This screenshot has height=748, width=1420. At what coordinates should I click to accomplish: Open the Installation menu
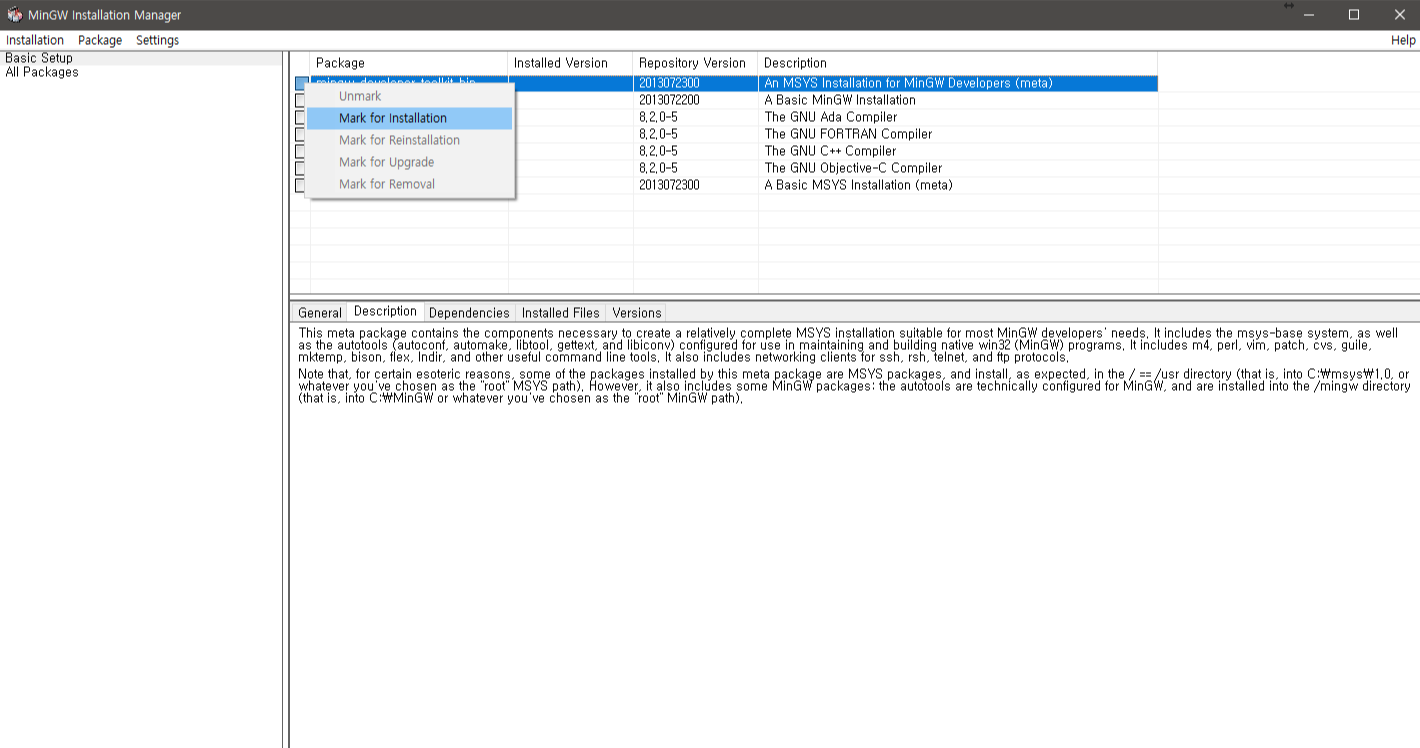coord(35,40)
